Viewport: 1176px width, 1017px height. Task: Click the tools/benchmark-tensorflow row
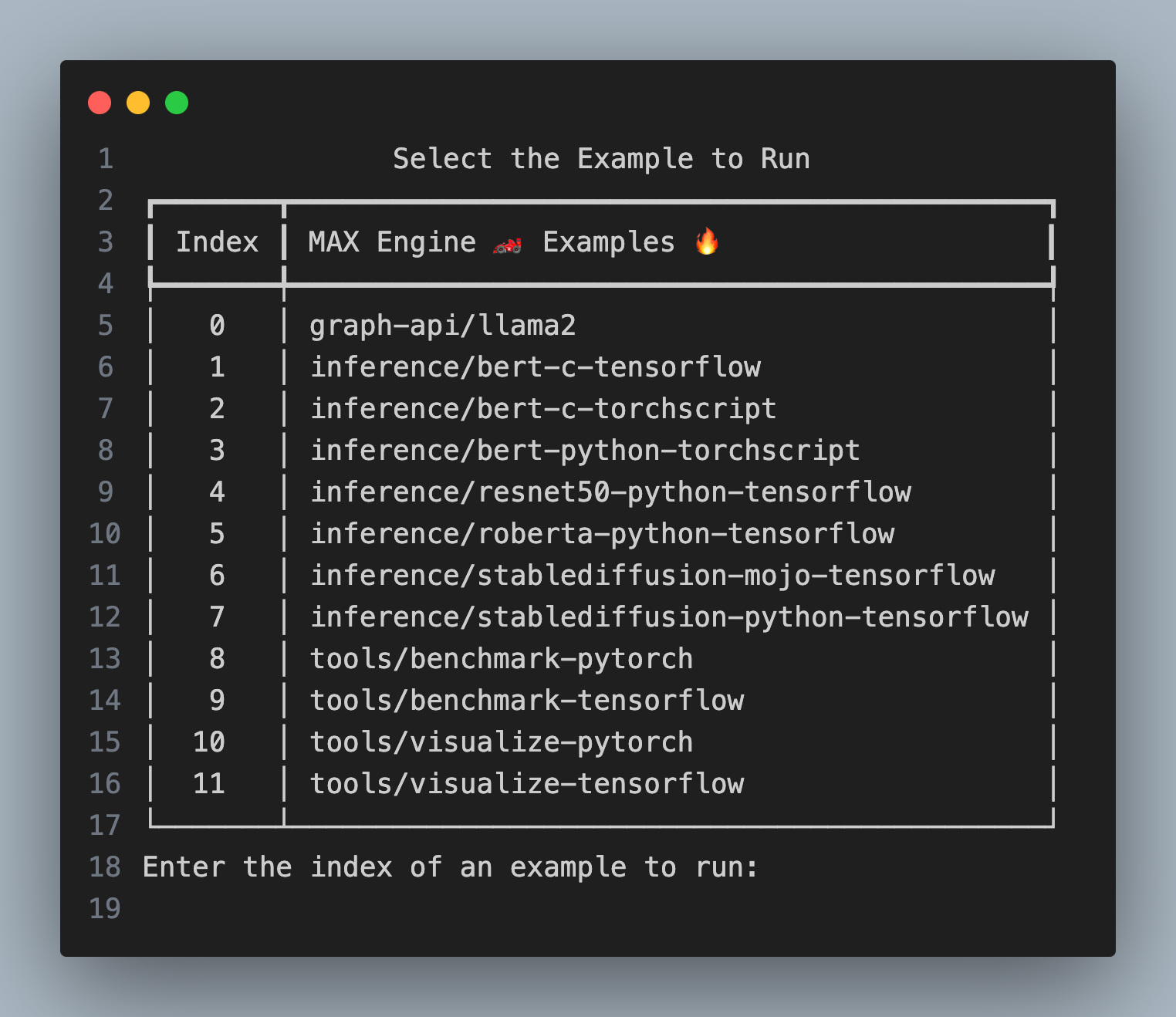coord(527,700)
